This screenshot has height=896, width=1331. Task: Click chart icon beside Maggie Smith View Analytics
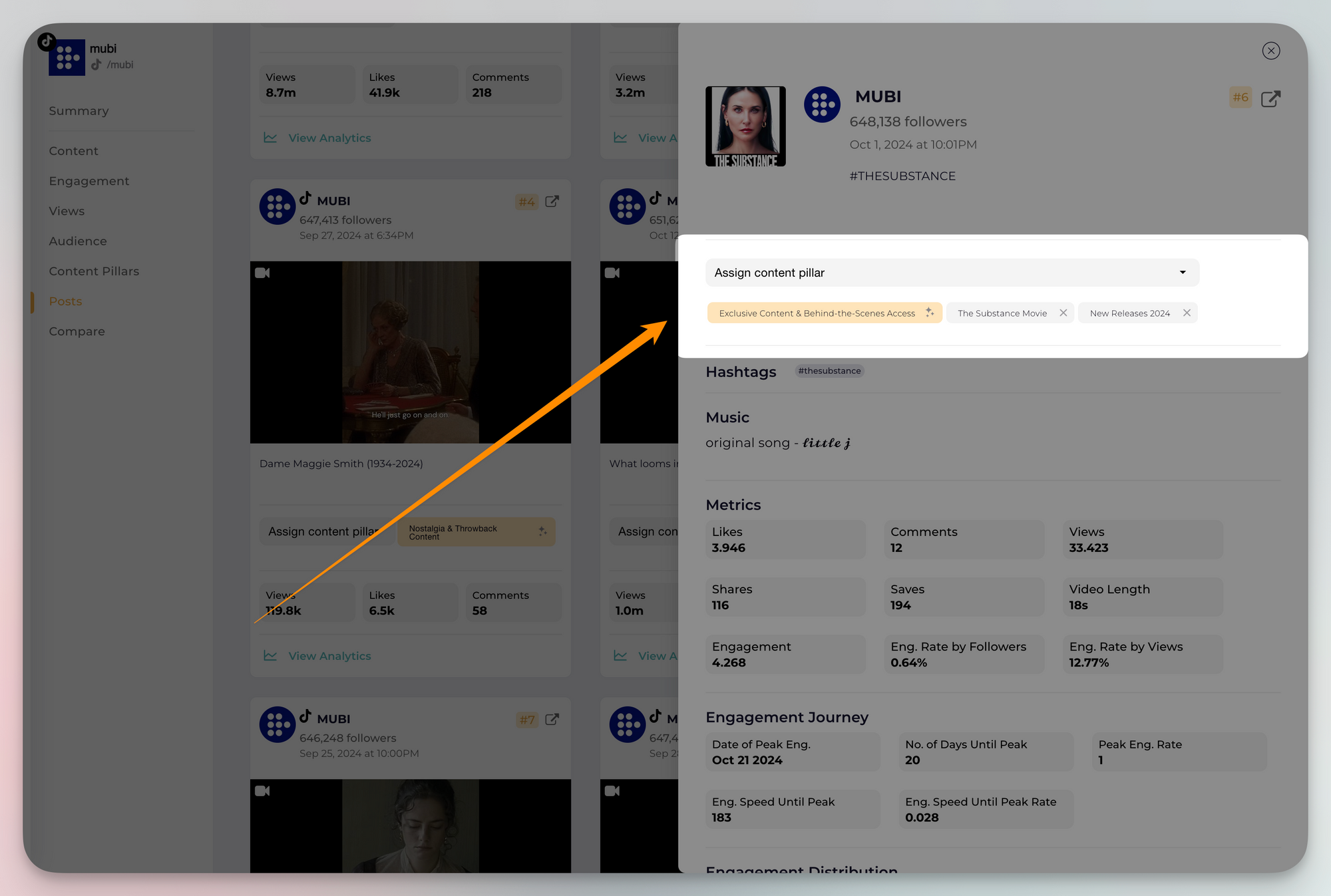pyautogui.click(x=270, y=656)
